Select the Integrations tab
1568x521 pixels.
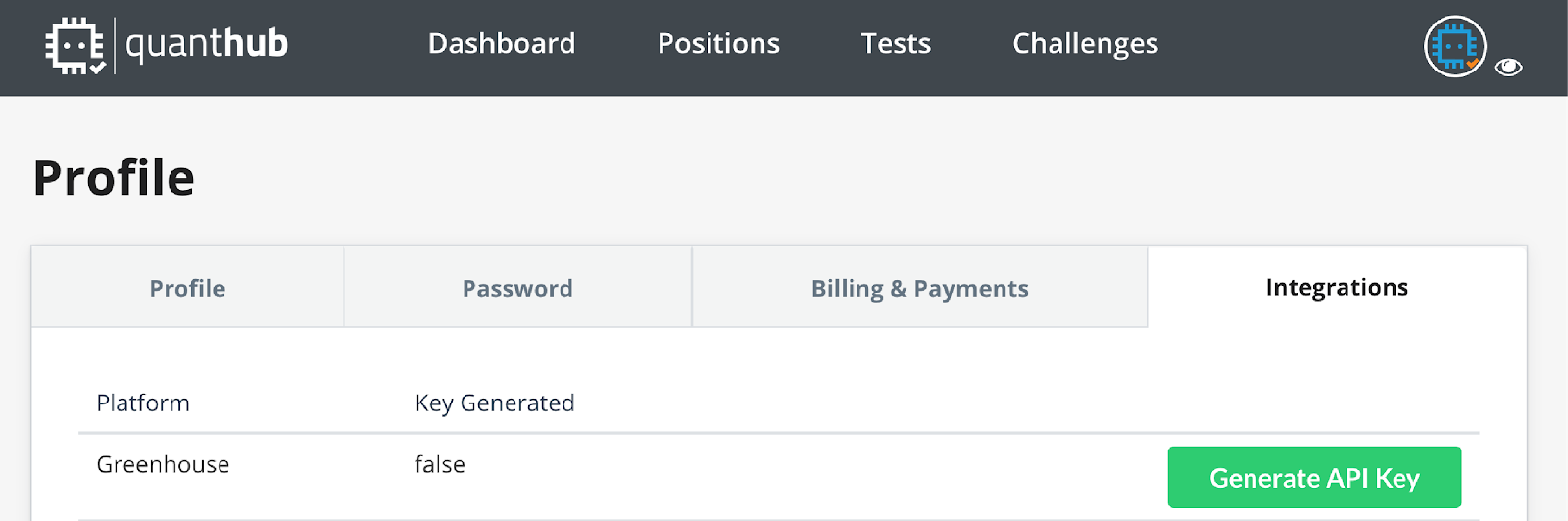pyautogui.click(x=1337, y=287)
